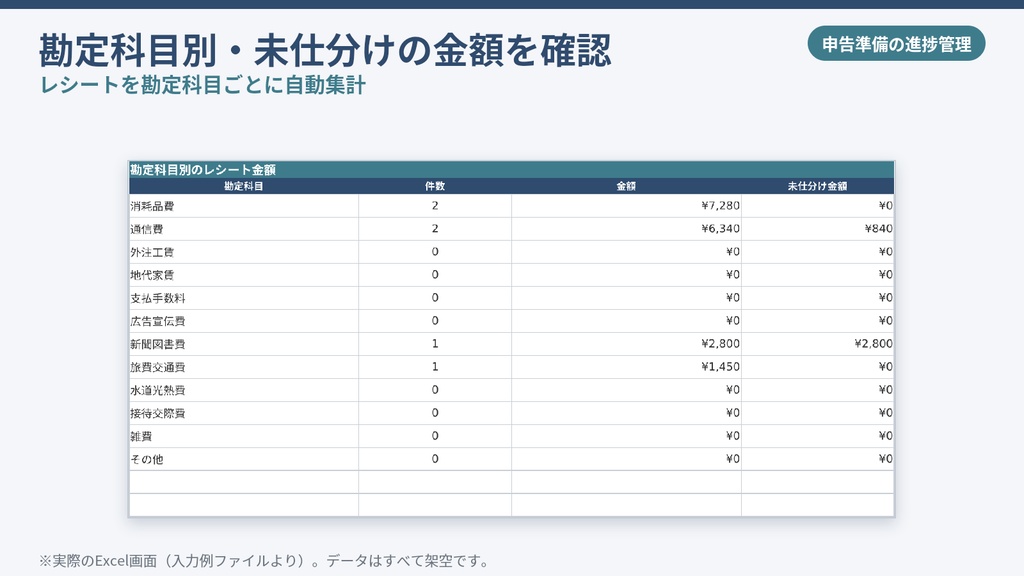This screenshot has width=1024, height=576.
Task: Click the 金額 column header
Action: tap(626, 186)
